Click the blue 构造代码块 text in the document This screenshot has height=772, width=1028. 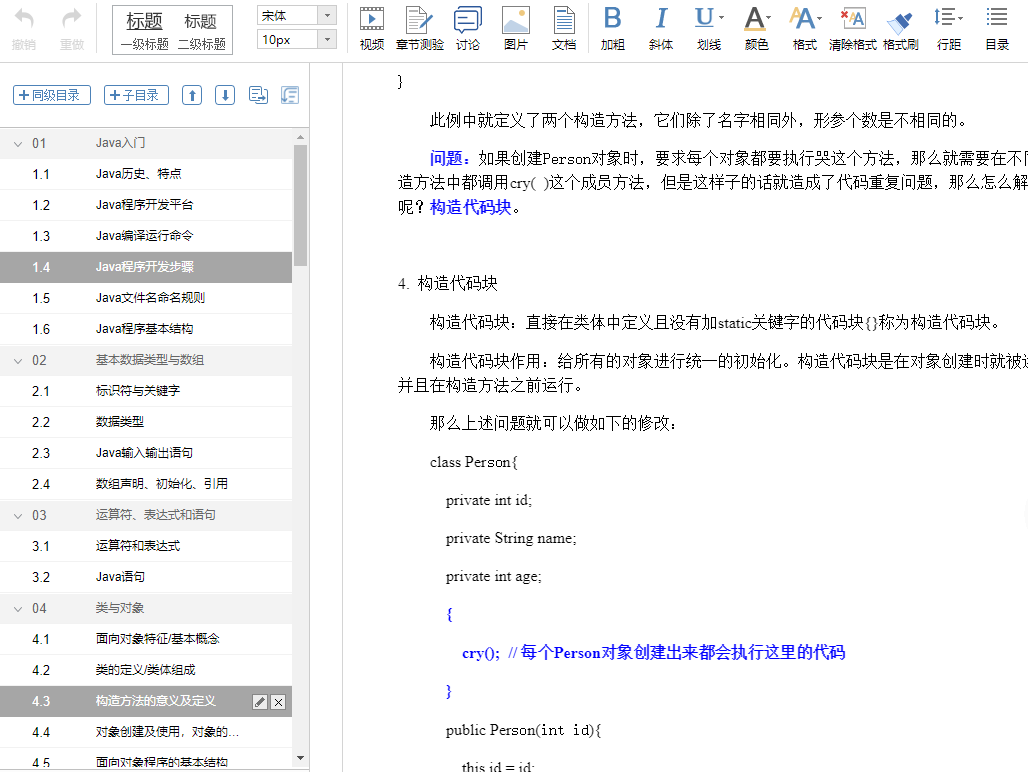[471, 207]
